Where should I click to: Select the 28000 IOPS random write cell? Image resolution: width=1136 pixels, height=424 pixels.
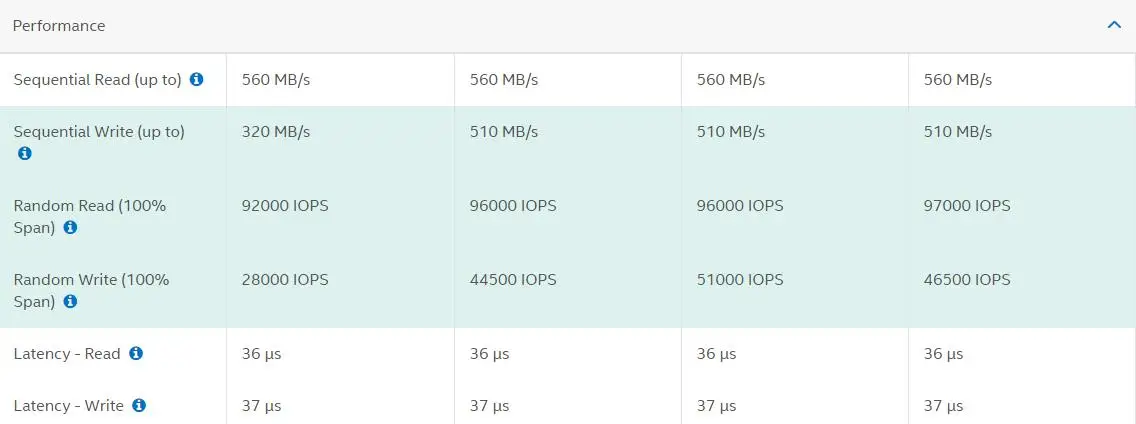click(x=285, y=280)
